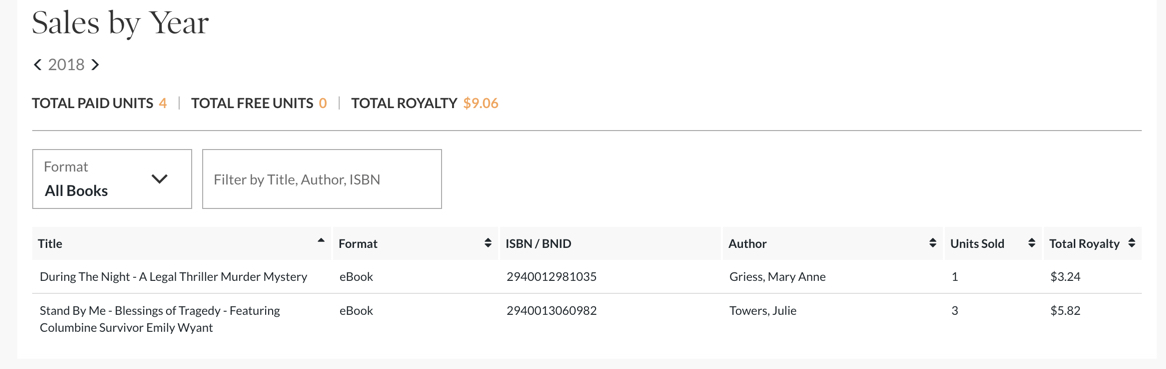Image resolution: width=1166 pixels, height=369 pixels.
Task: Click author Griess, Mary Anne
Action: 778,277
